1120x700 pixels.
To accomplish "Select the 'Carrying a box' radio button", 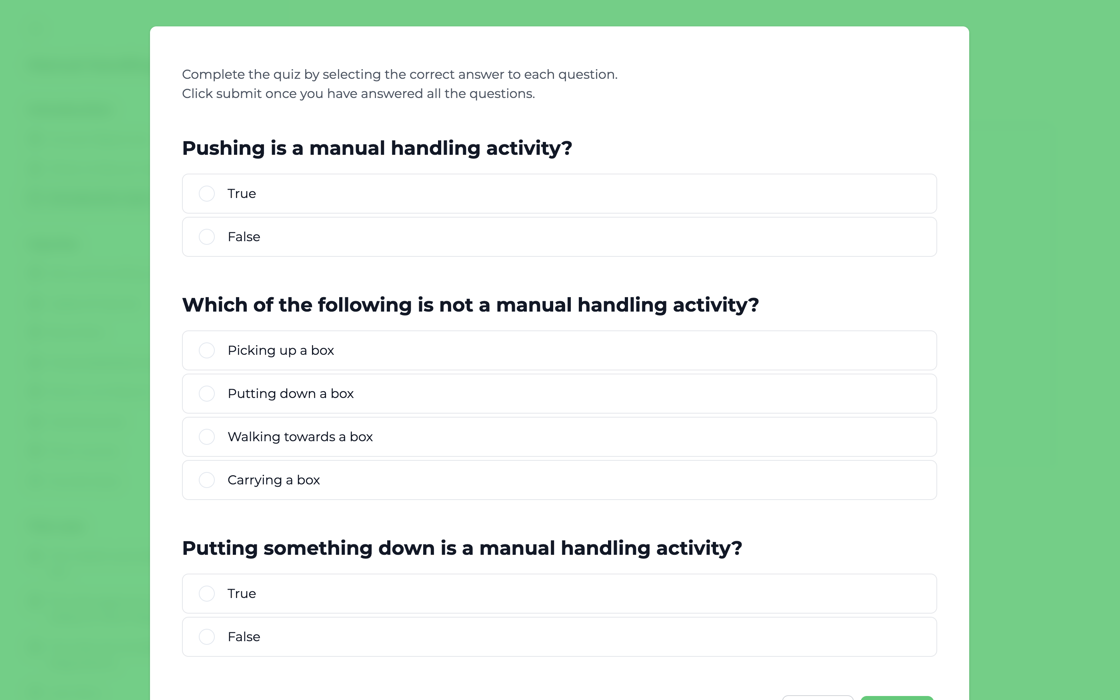I will click(x=206, y=480).
